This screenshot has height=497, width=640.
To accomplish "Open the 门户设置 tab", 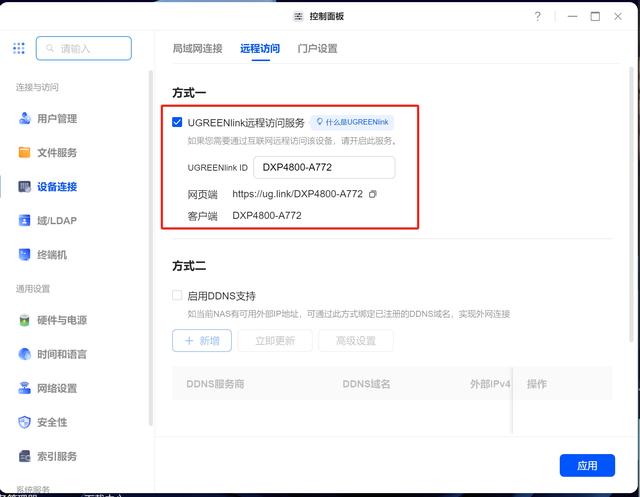I will tap(318, 49).
